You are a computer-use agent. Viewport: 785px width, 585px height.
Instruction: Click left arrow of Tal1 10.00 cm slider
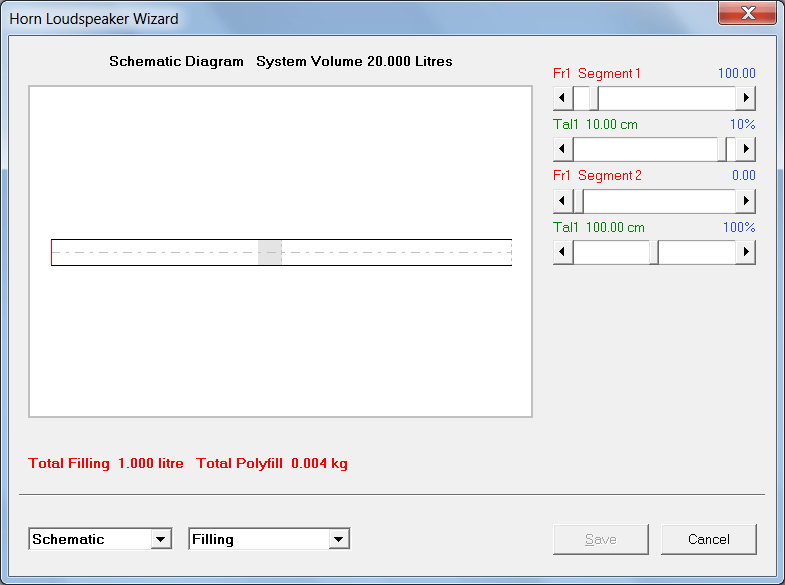click(x=563, y=149)
